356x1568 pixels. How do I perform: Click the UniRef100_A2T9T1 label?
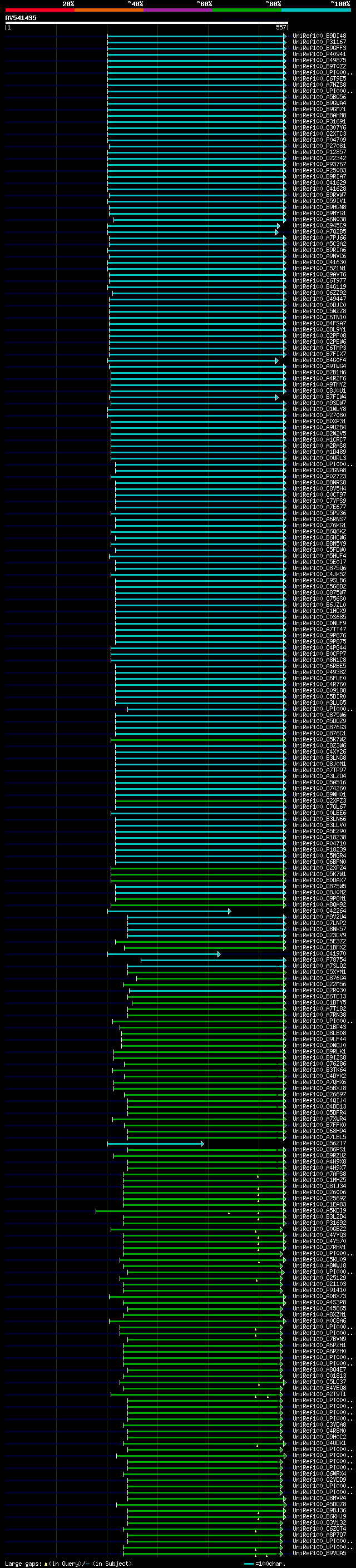[x=319, y=1394]
